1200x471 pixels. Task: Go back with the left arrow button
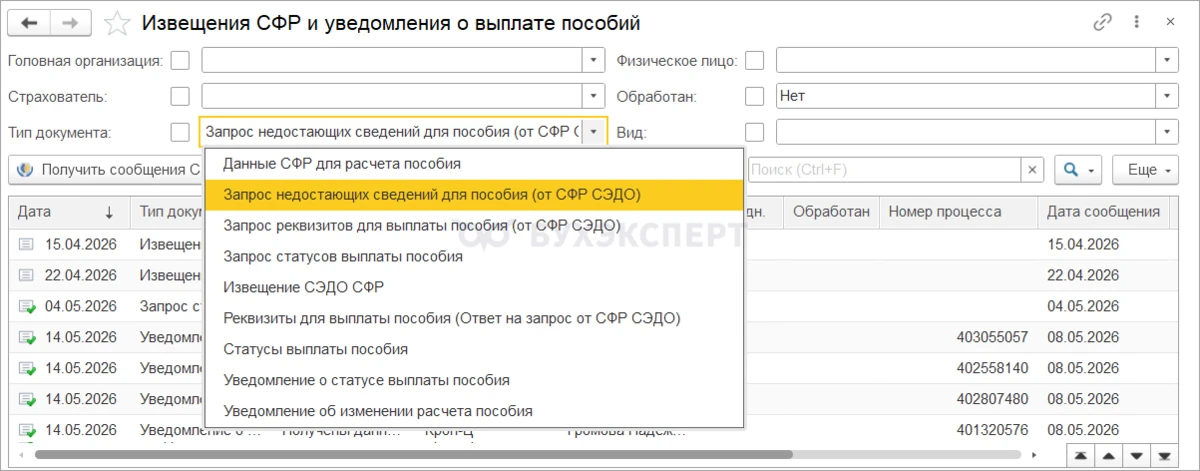[x=30, y=22]
